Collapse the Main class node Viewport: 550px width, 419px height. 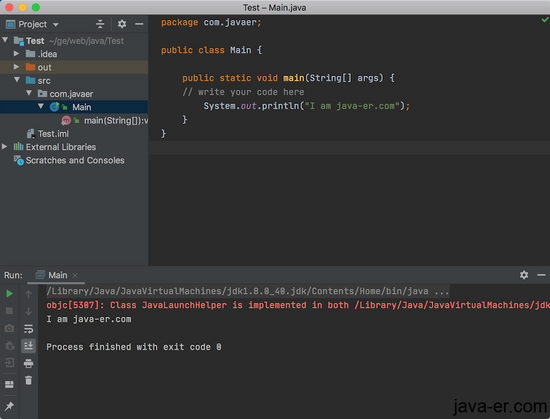click(41, 106)
